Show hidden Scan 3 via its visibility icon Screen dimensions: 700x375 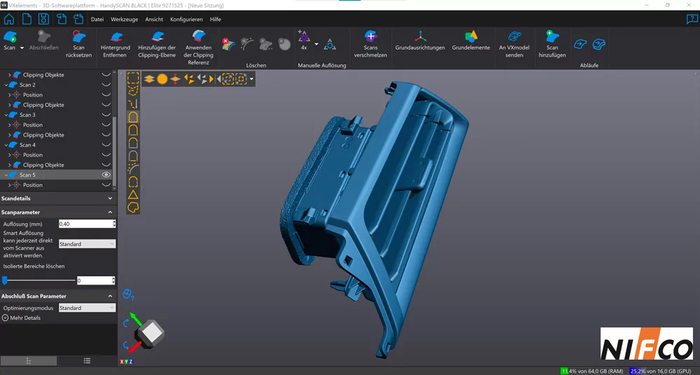point(106,115)
